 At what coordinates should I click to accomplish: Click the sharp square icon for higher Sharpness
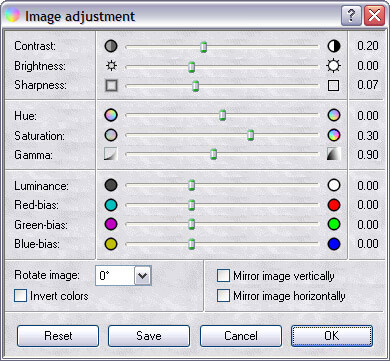click(x=334, y=85)
